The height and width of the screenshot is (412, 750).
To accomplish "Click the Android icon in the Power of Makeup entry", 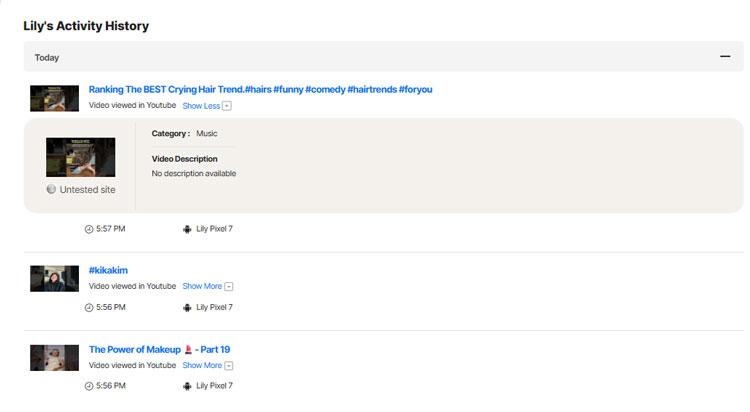I will pyautogui.click(x=187, y=386).
